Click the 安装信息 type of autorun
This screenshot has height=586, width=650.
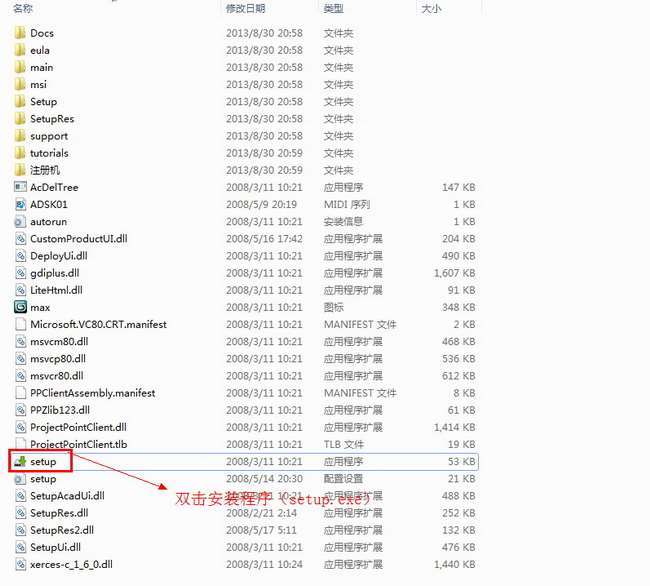coord(343,221)
